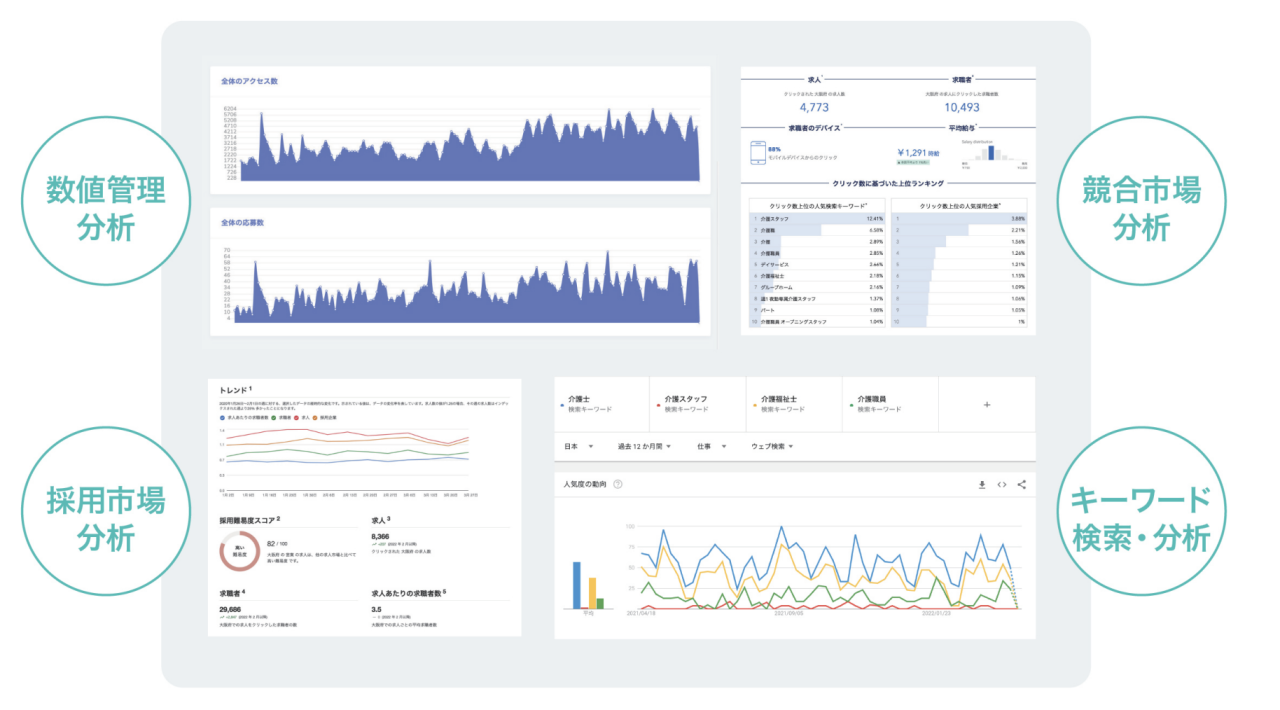Image resolution: width=1280 pixels, height=710 pixels.
Task: Open the 日本 region dropdown
Action: (578, 446)
